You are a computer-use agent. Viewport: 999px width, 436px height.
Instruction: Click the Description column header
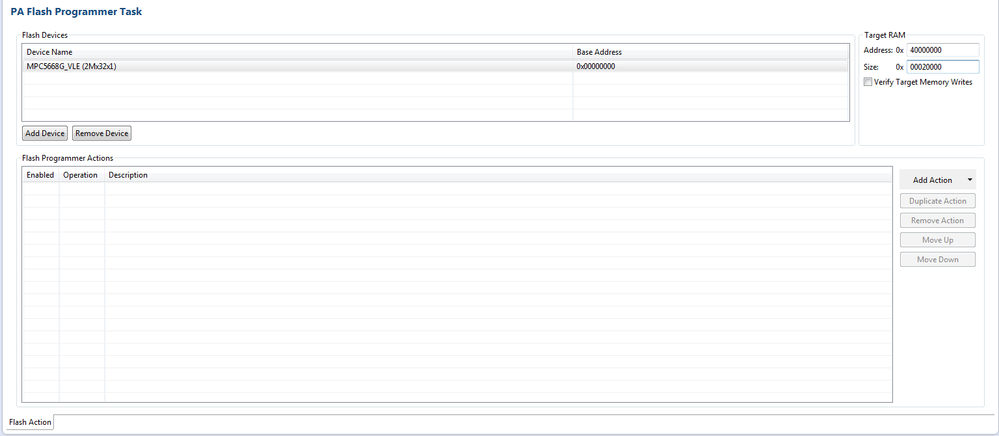pyautogui.click(x=498, y=175)
